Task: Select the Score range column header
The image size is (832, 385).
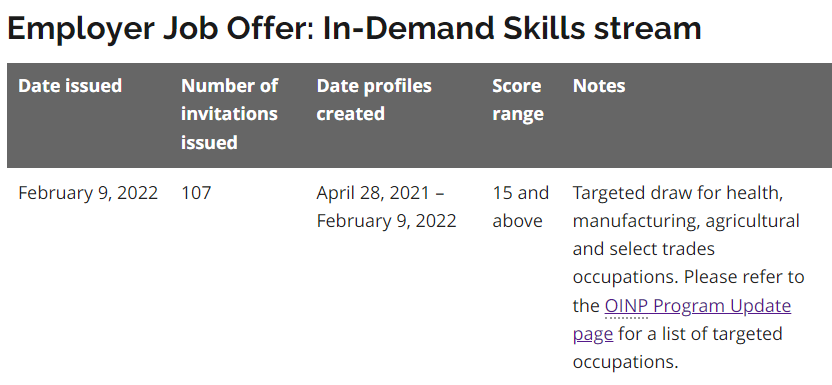Action: pos(518,100)
